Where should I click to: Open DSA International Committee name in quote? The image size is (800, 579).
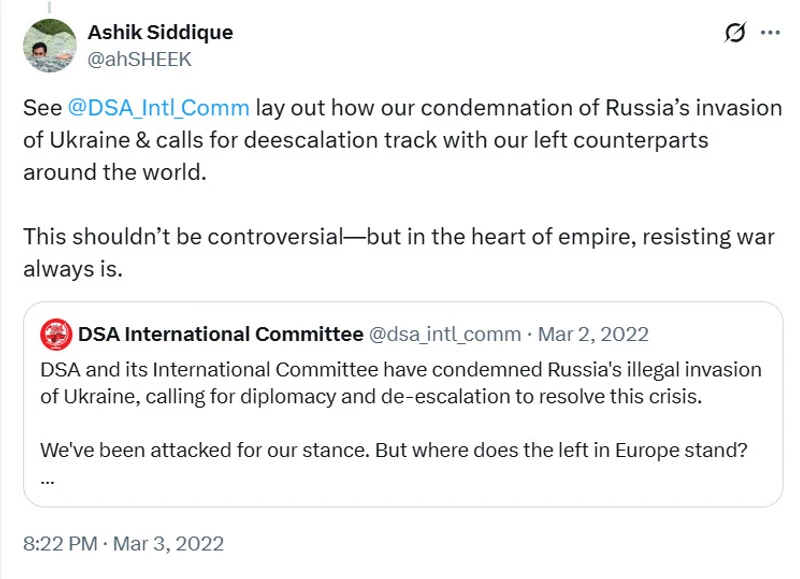point(220,334)
